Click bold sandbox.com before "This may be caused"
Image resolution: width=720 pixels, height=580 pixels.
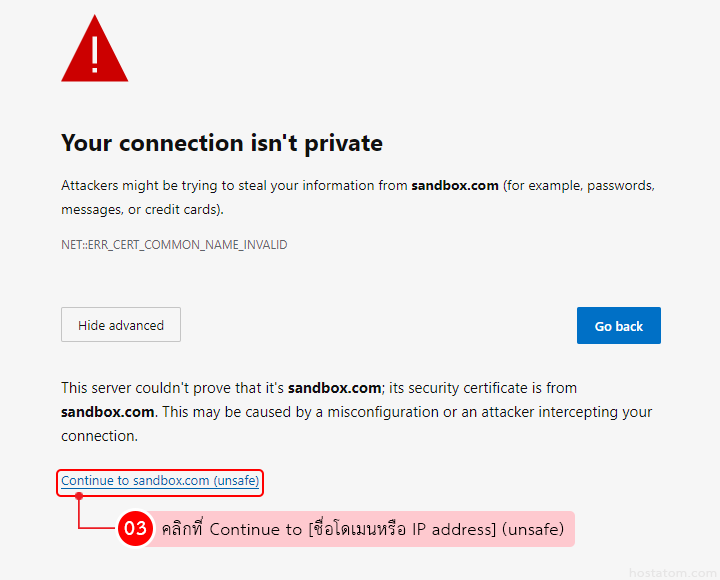pyautogui.click(x=107, y=412)
